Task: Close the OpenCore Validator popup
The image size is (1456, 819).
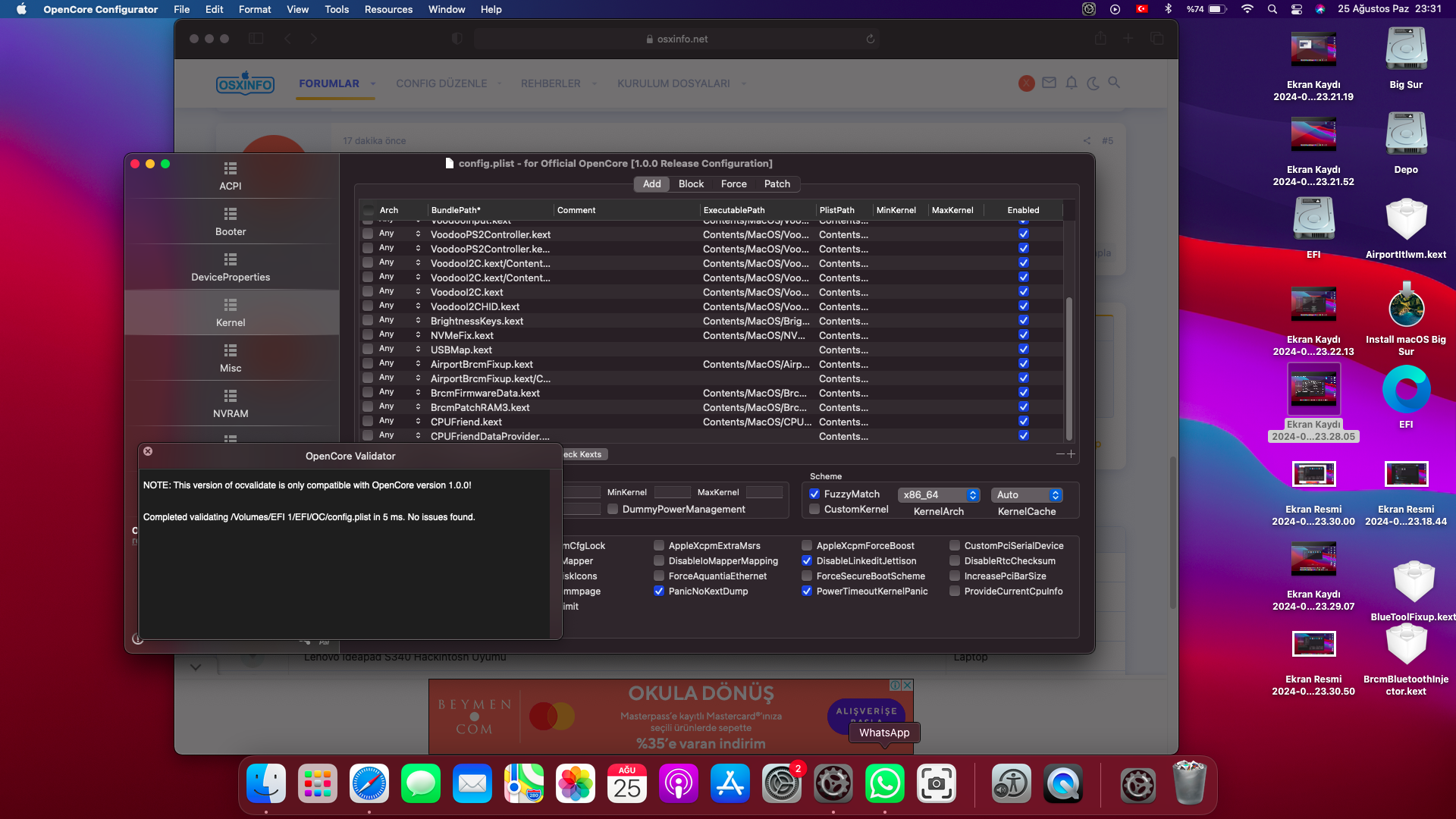Action: (x=148, y=451)
